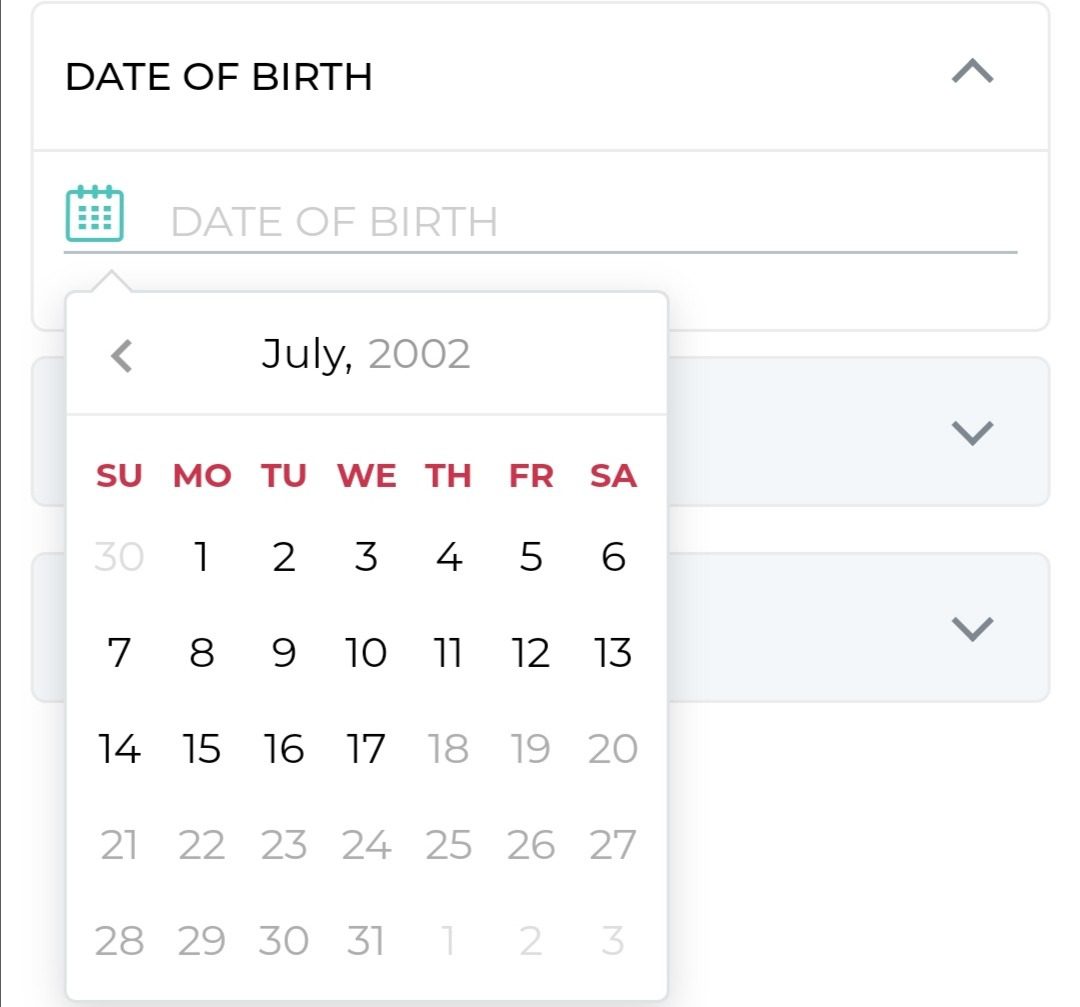Click the Date of Birth input field
1080x1007 pixels.
click(x=590, y=221)
